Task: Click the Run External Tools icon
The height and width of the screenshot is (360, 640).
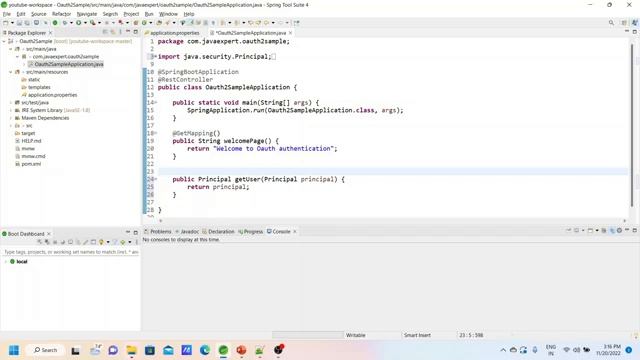Action: (x=93, y=23)
